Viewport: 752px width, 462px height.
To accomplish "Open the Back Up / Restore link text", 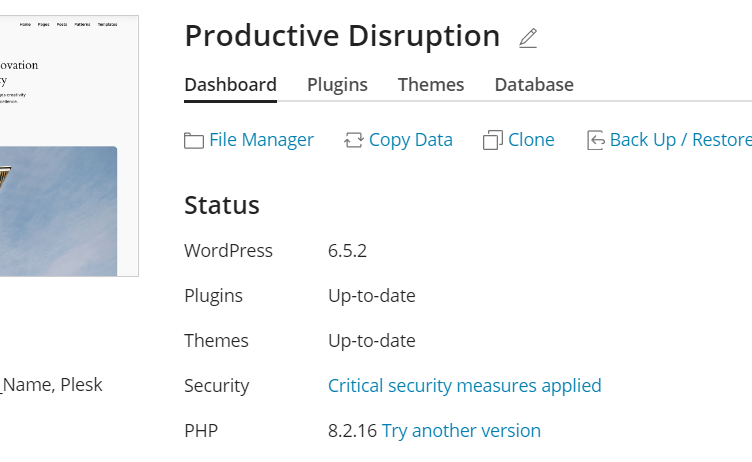I will pos(680,140).
